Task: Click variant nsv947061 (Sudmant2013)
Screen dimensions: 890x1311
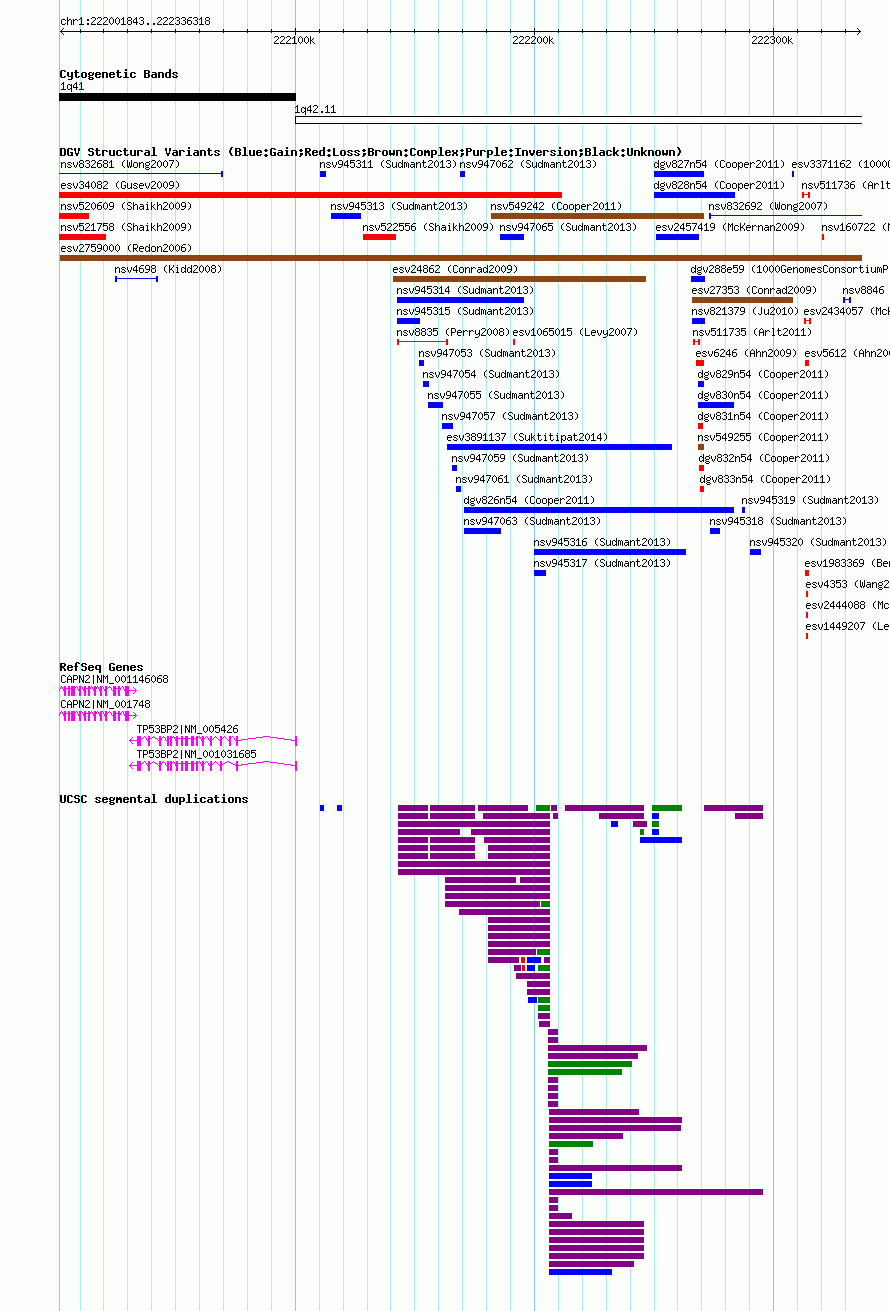Action: click(x=524, y=479)
